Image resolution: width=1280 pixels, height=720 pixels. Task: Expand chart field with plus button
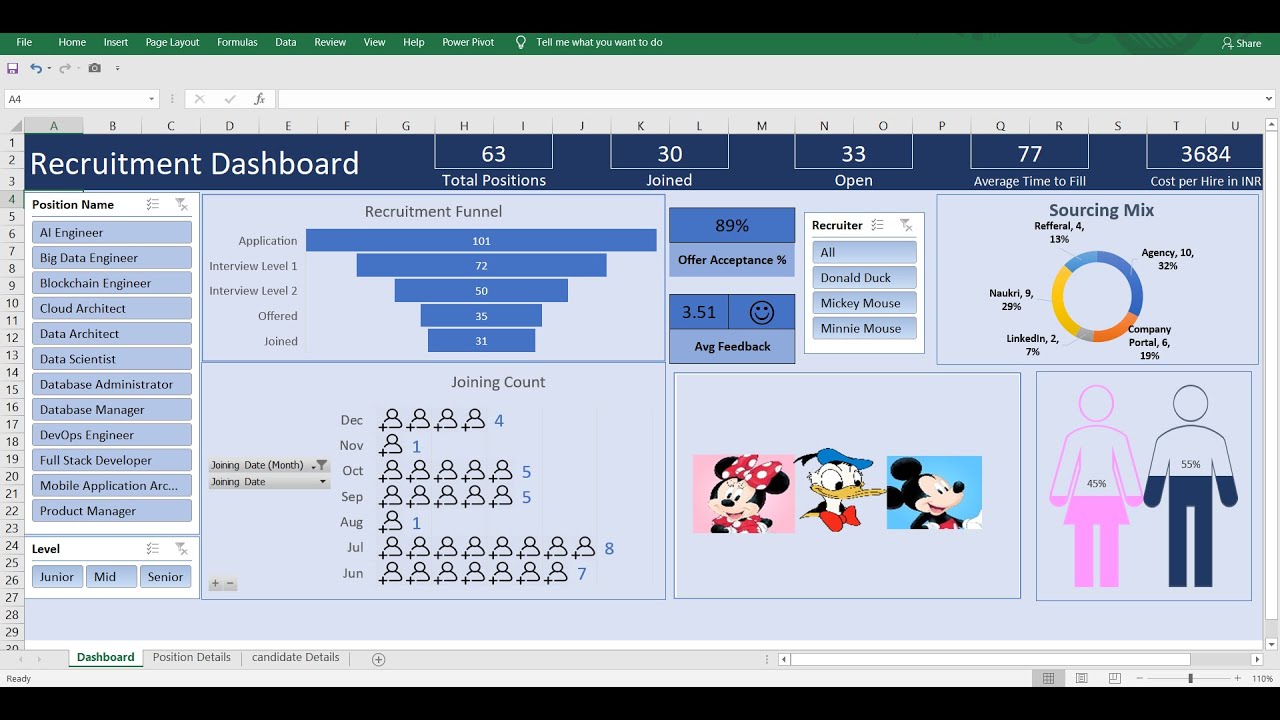point(215,583)
